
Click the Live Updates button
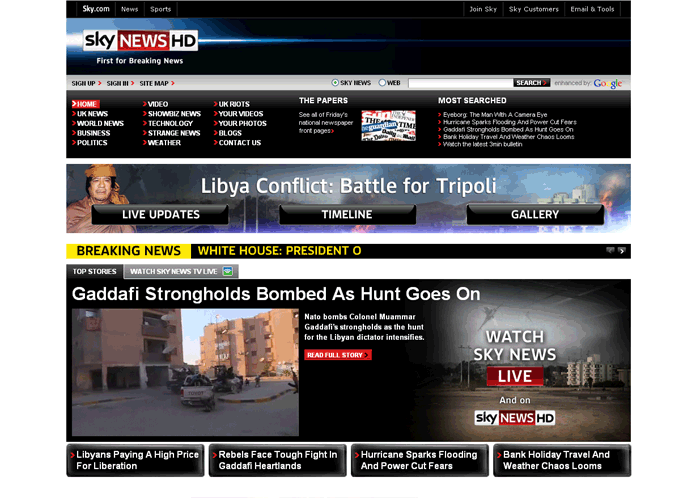161,215
